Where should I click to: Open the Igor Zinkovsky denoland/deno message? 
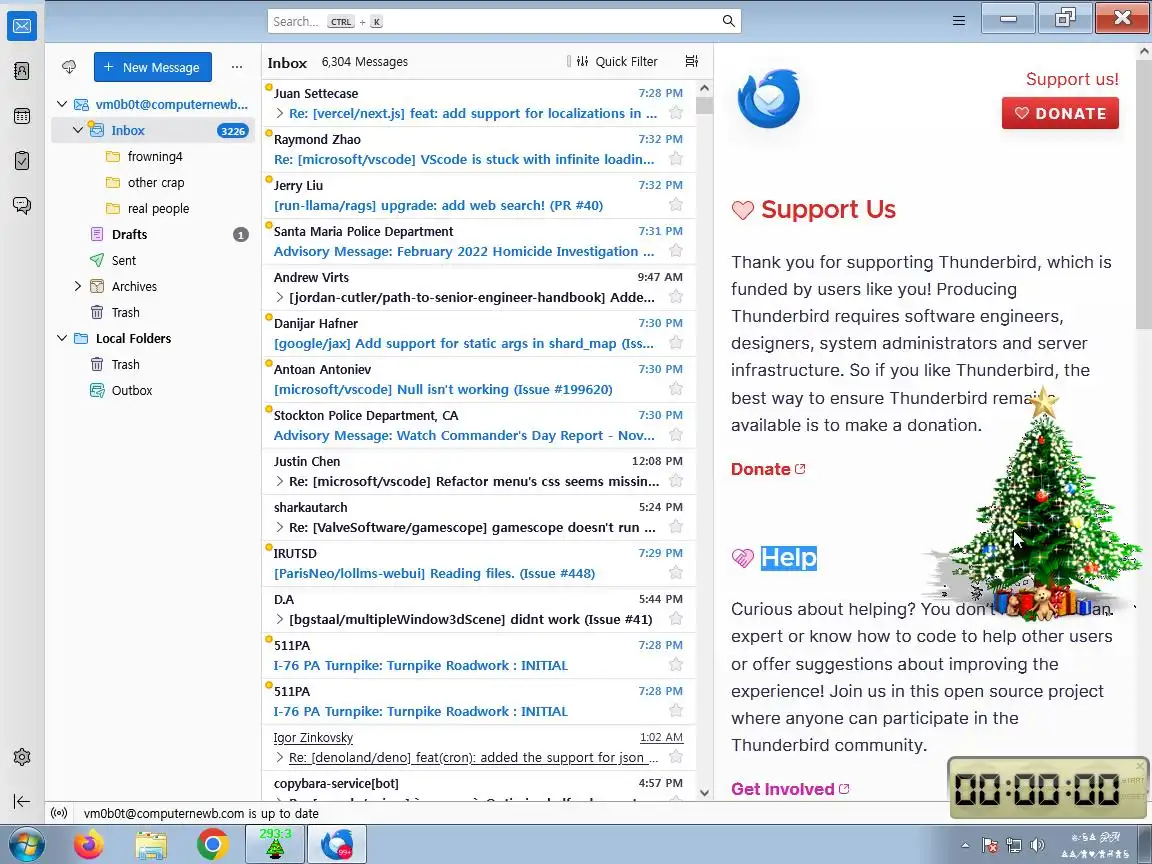[478, 747]
